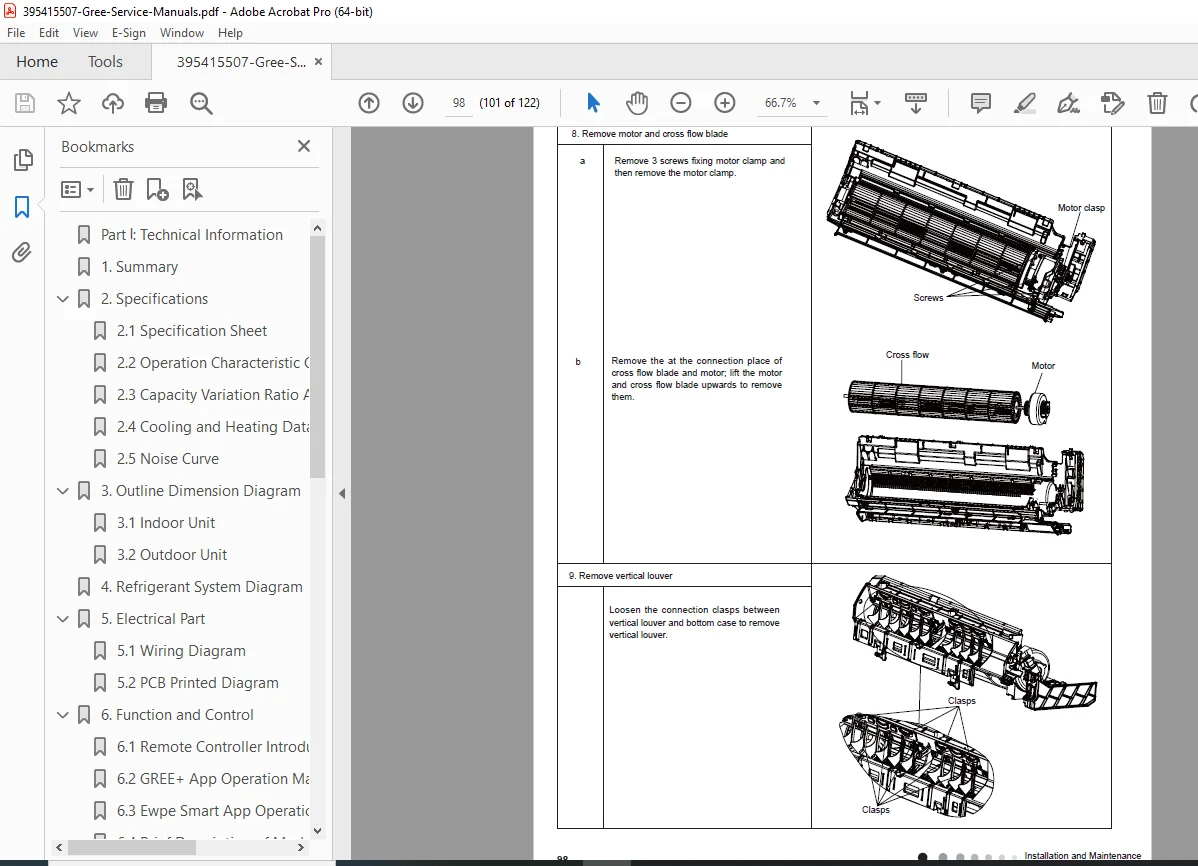Open 5.2 PCB Printed Diagram bookmark
The image size is (1198, 866).
pos(197,683)
